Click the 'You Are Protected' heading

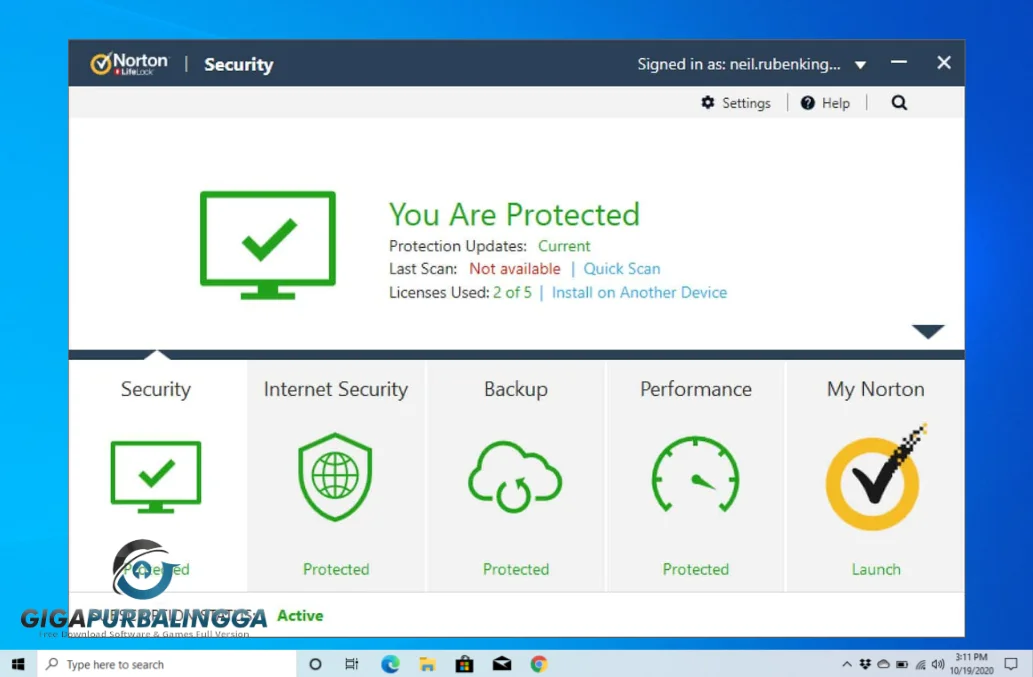[514, 215]
